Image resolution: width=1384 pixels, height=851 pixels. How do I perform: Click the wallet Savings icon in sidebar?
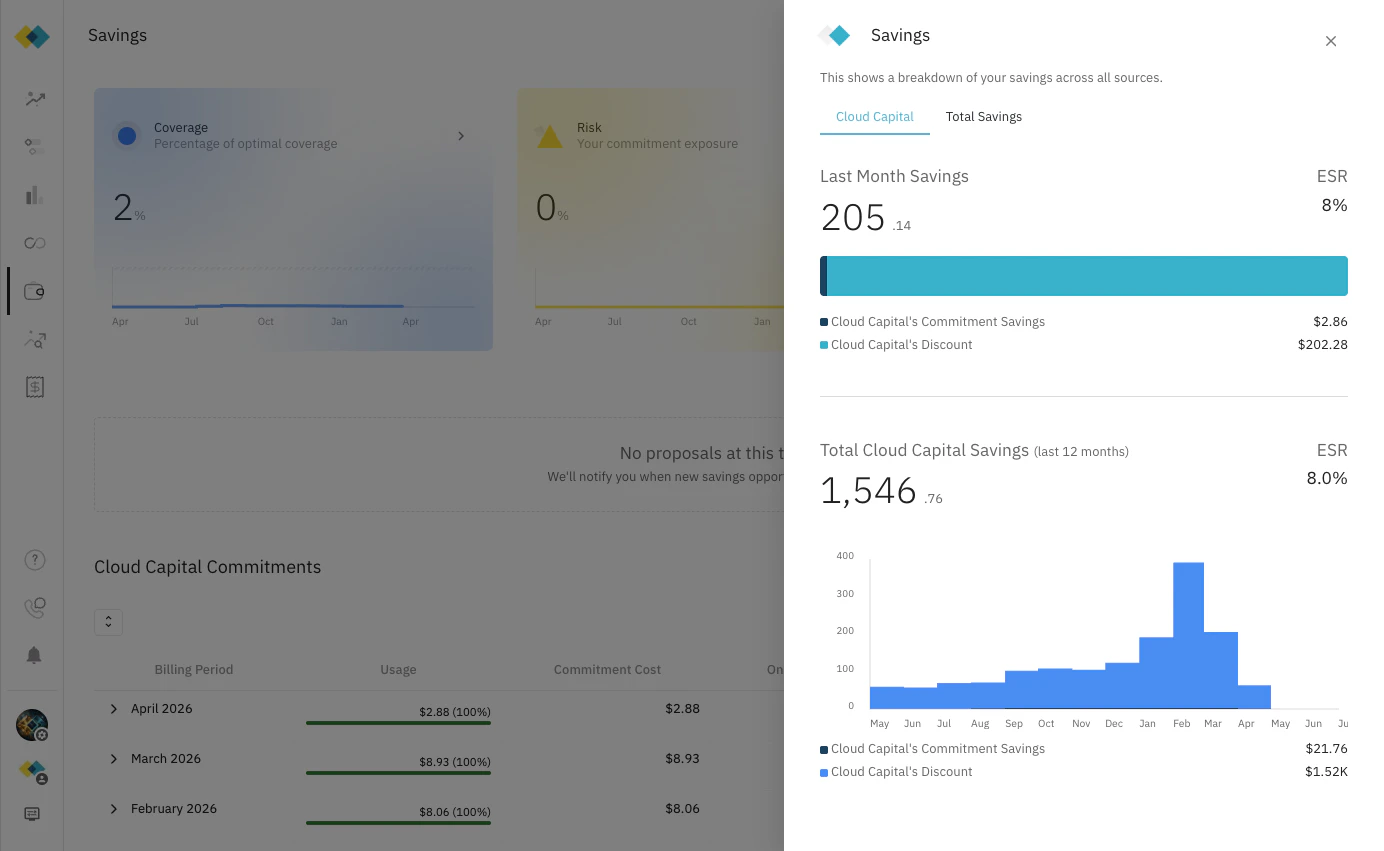(34, 291)
